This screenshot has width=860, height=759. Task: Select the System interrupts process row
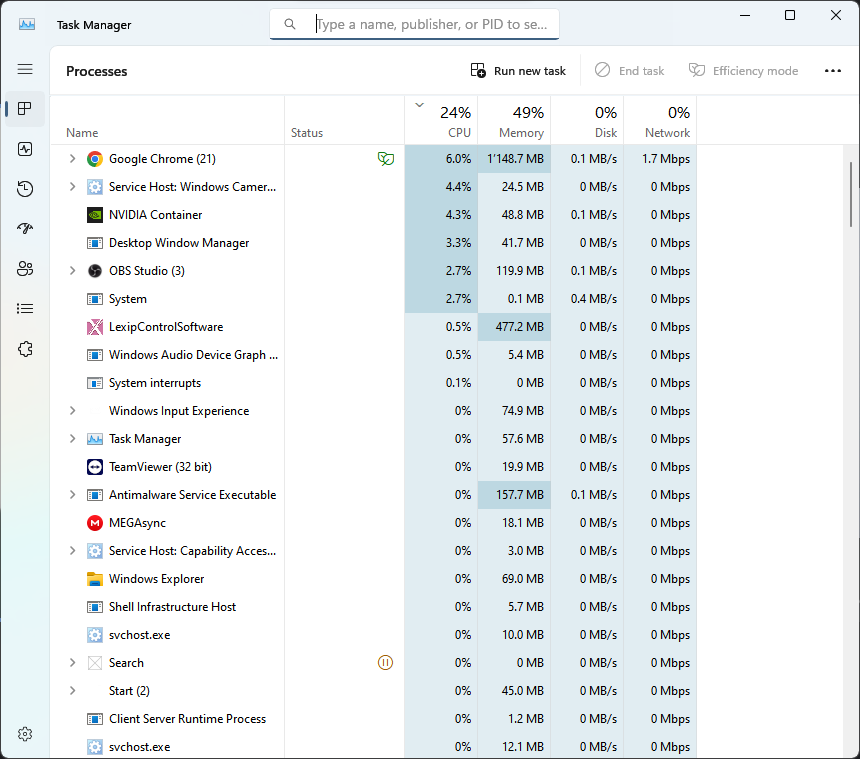[x=374, y=383]
